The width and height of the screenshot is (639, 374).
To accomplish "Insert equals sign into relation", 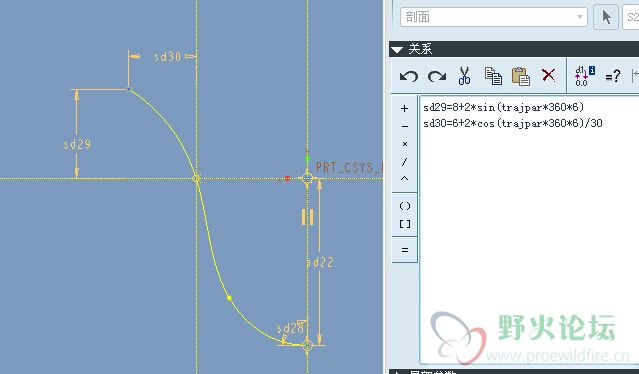I will click(x=405, y=250).
